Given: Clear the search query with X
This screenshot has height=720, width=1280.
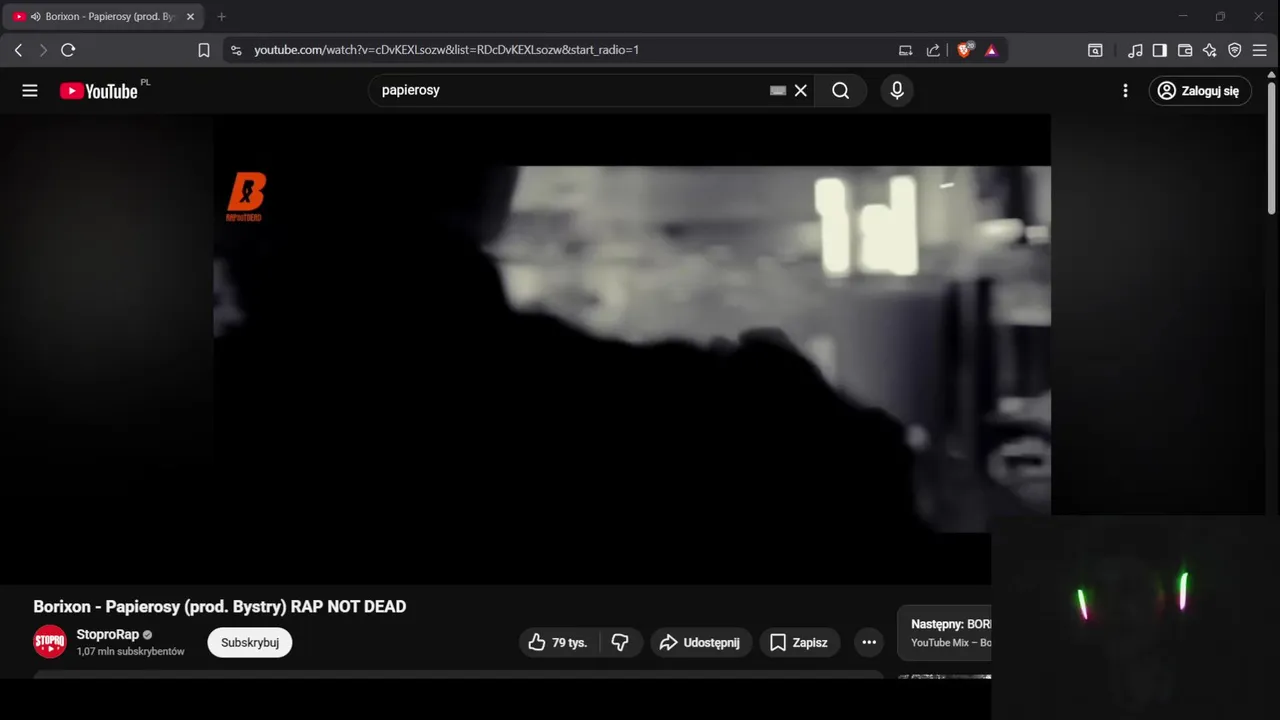Looking at the screenshot, I should tap(801, 90).
